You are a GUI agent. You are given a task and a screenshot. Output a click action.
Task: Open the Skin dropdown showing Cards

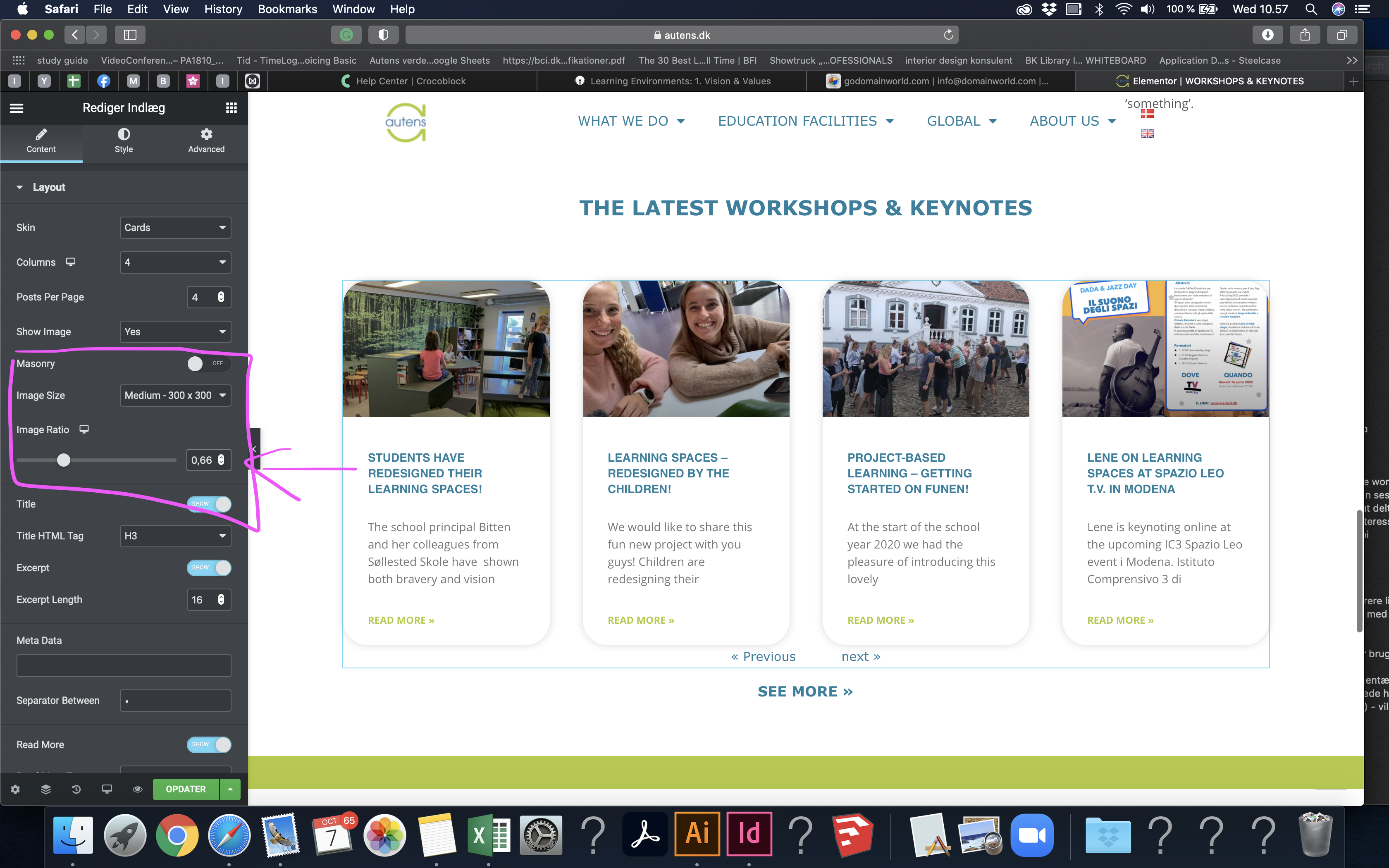[175, 227]
